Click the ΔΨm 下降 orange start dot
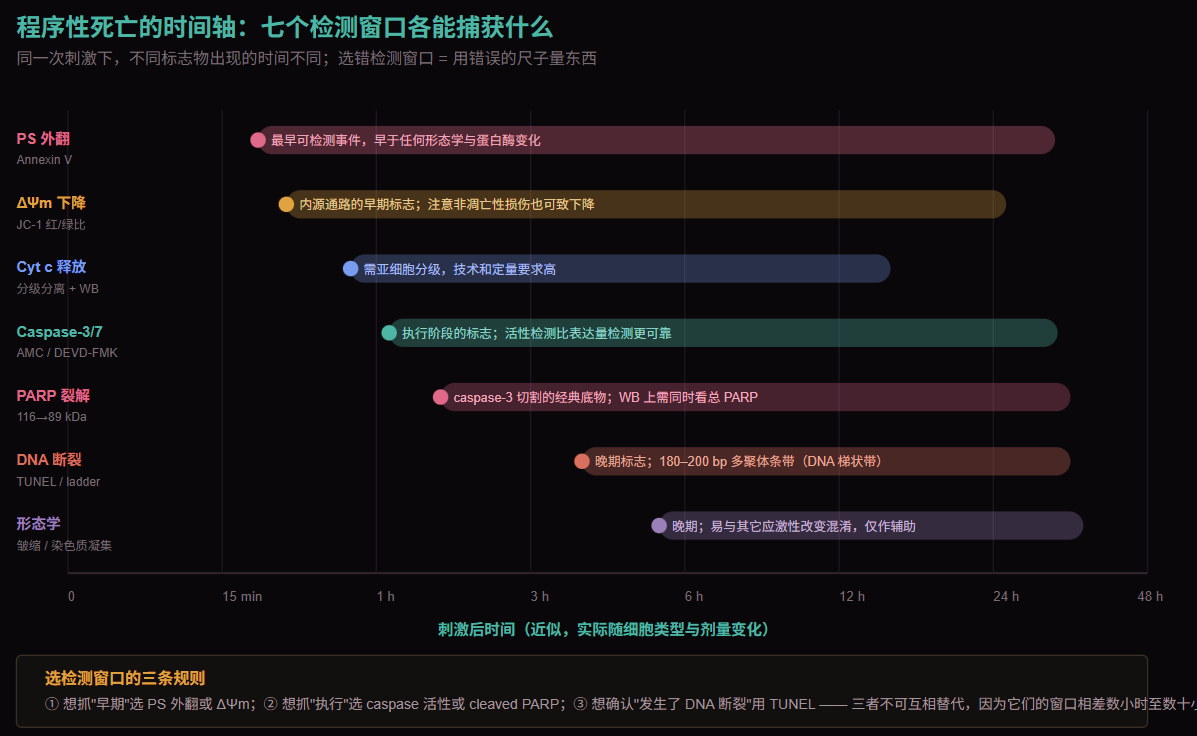Viewport: 1197px width, 736px height. 286,204
